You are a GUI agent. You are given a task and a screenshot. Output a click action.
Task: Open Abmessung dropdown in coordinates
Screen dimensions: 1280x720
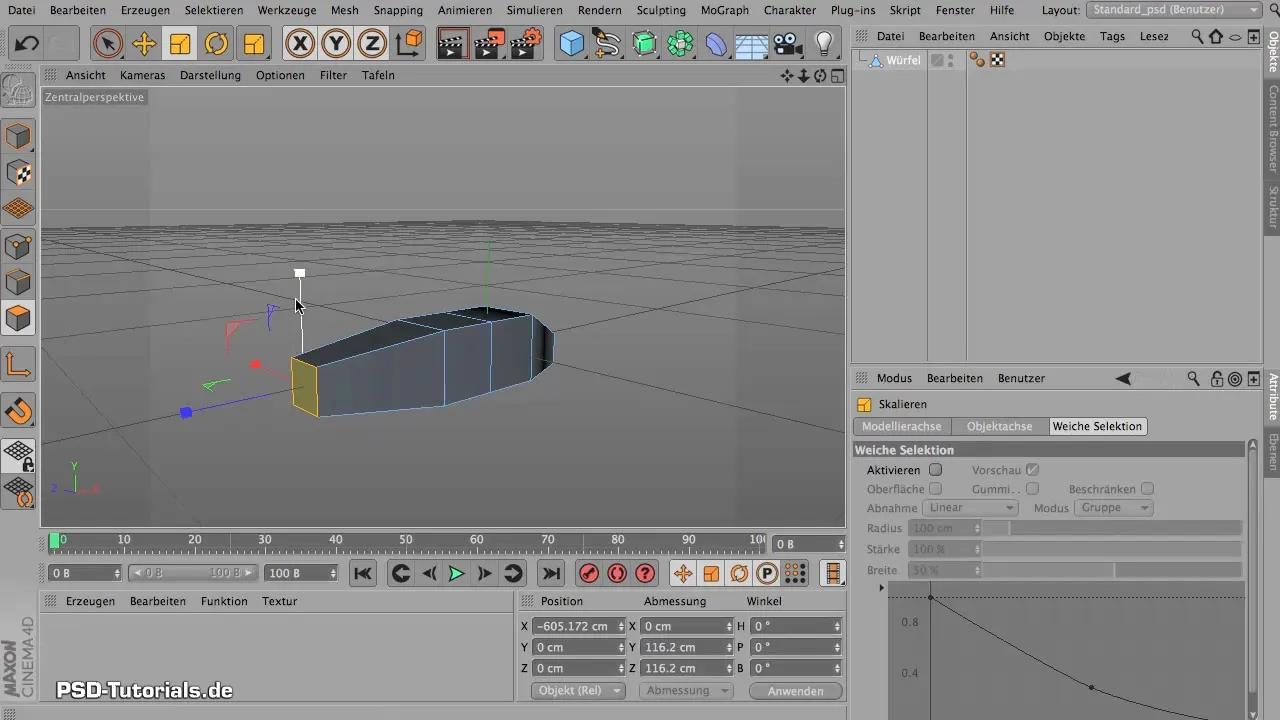[687, 691]
